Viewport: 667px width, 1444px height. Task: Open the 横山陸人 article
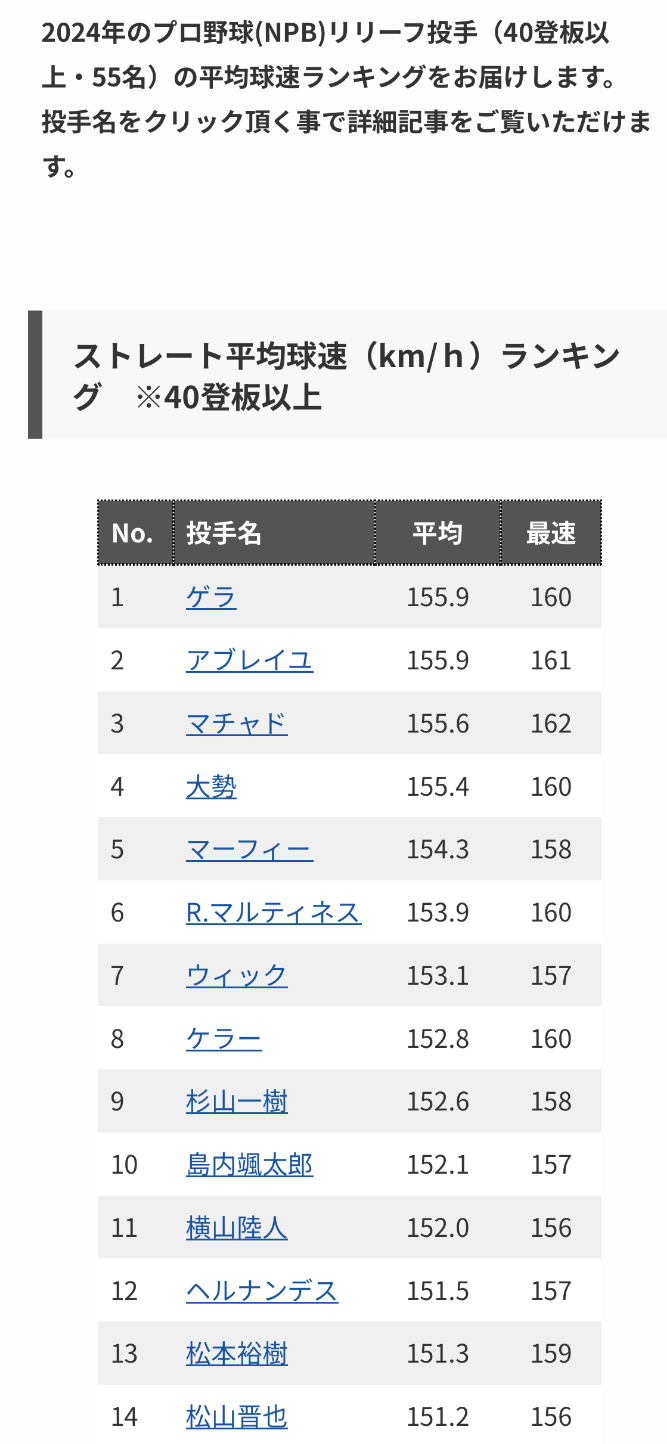(x=236, y=1228)
